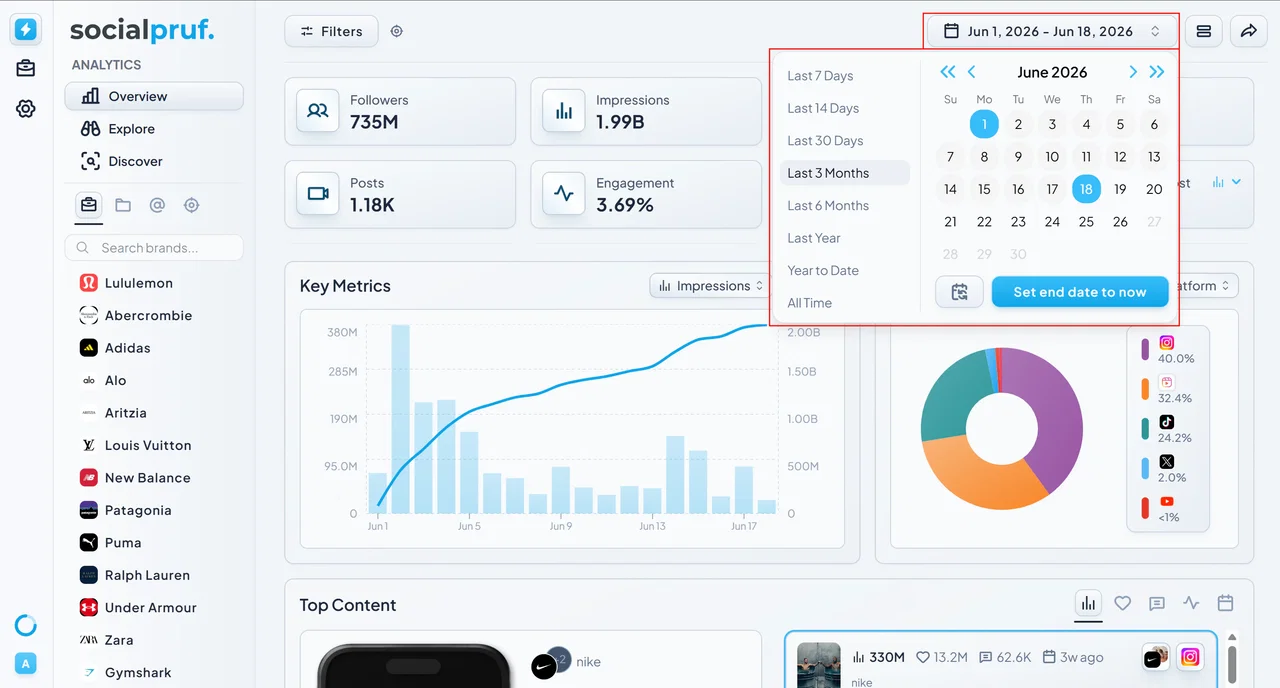The width and height of the screenshot is (1280, 688).
Task: Select June 18 in calendar
Action: [x=1086, y=189]
